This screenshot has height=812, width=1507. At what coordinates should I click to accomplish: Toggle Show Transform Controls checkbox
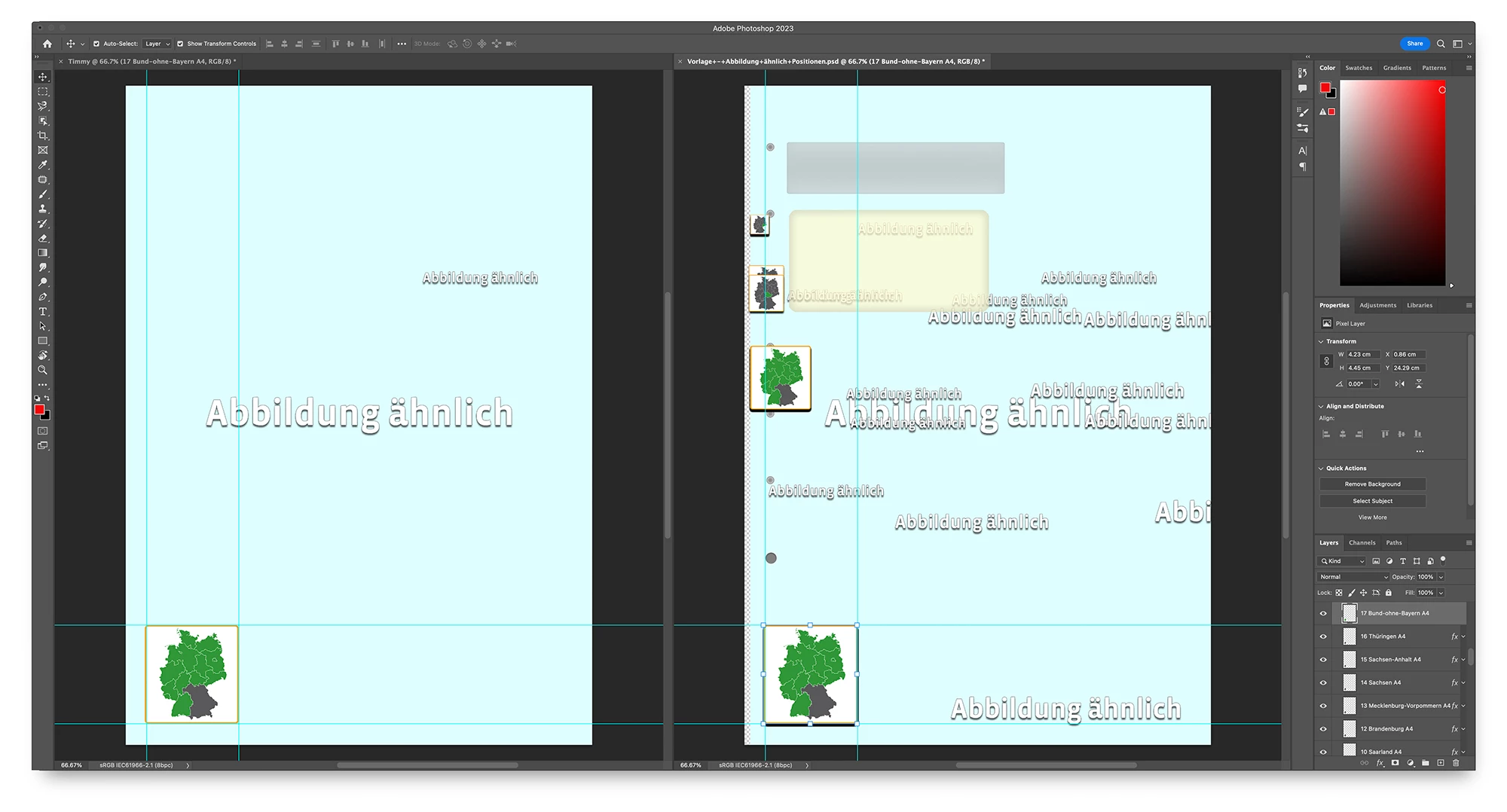(x=180, y=44)
